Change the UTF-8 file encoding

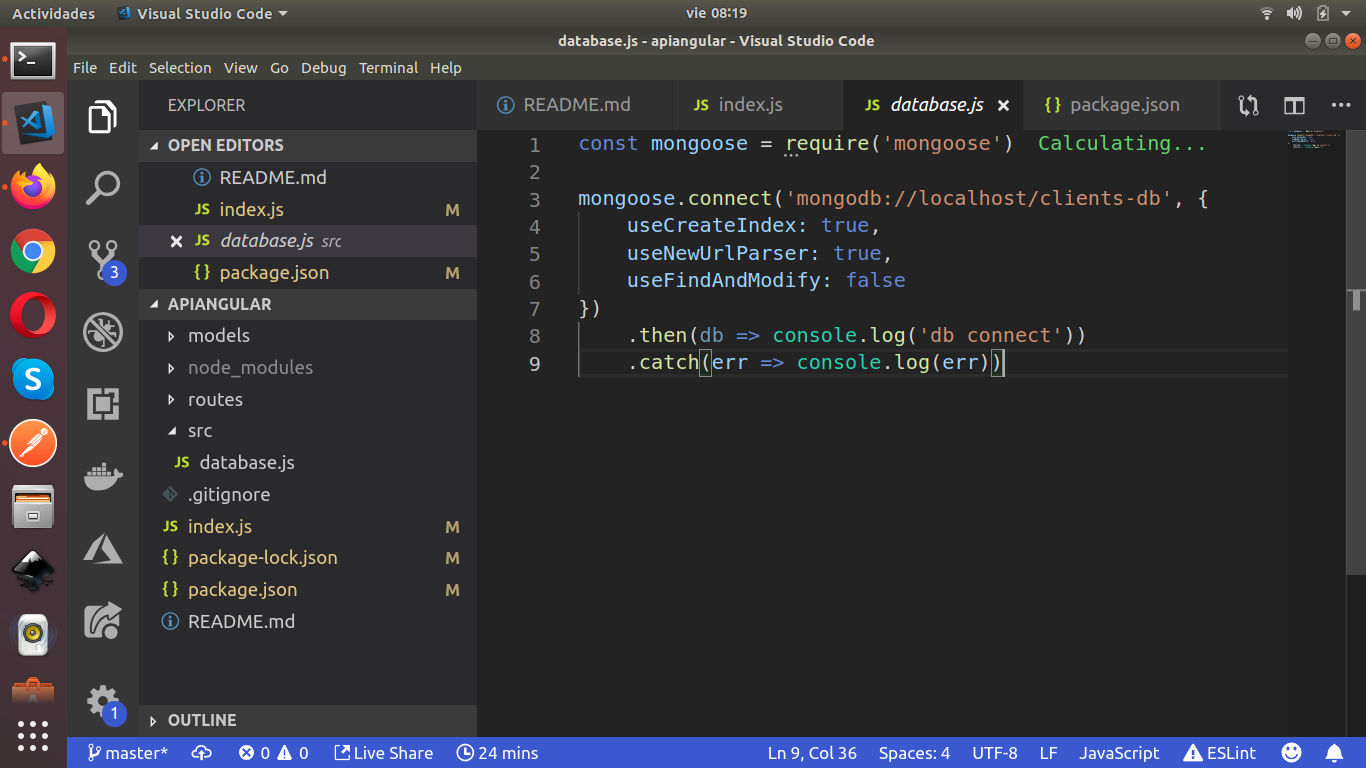[x=995, y=753]
